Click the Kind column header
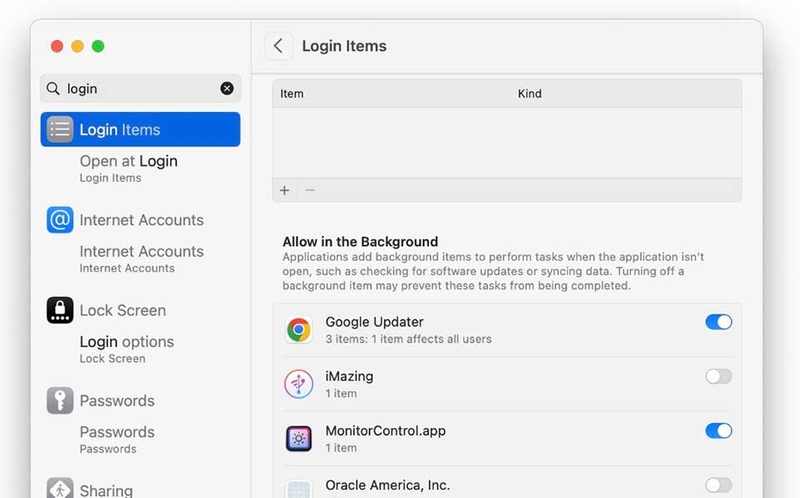 pyautogui.click(x=530, y=94)
